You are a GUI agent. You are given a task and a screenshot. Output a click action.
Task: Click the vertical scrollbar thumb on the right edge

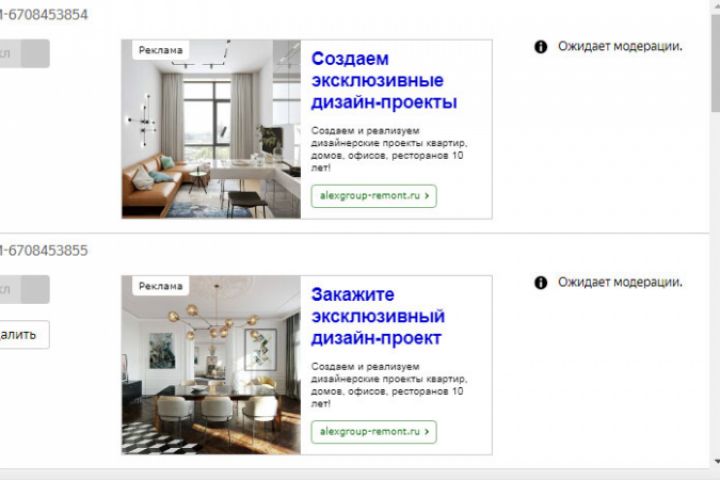715,60
